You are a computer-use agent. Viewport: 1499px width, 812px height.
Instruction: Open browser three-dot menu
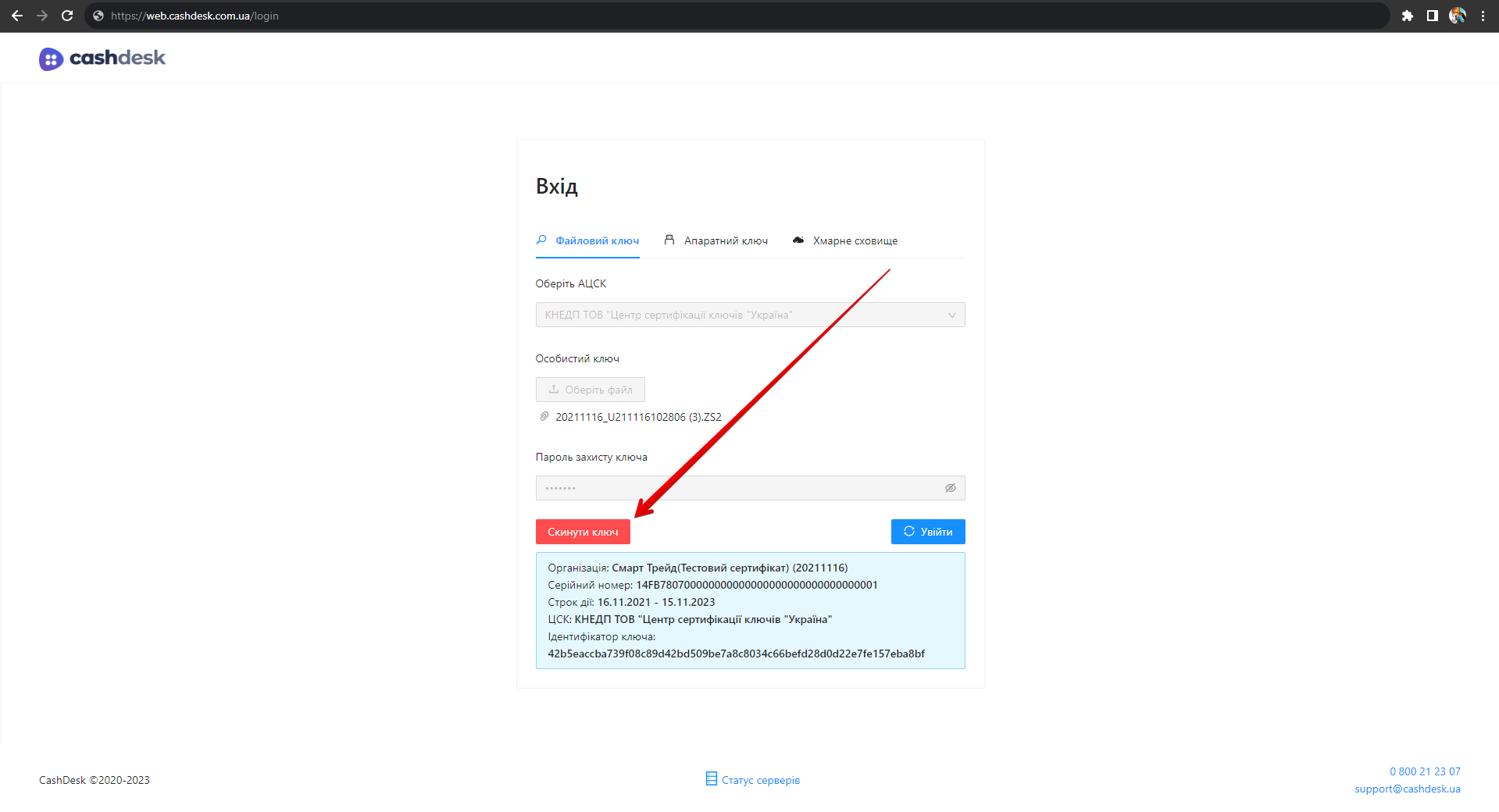pyautogui.click(x=1483, y=16)
